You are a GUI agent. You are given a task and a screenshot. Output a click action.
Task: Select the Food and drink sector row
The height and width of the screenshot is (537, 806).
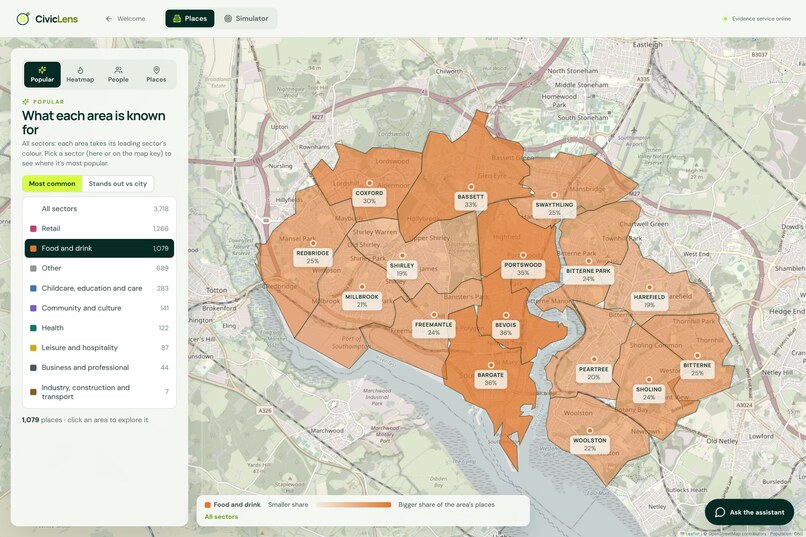tap(99, 248)
